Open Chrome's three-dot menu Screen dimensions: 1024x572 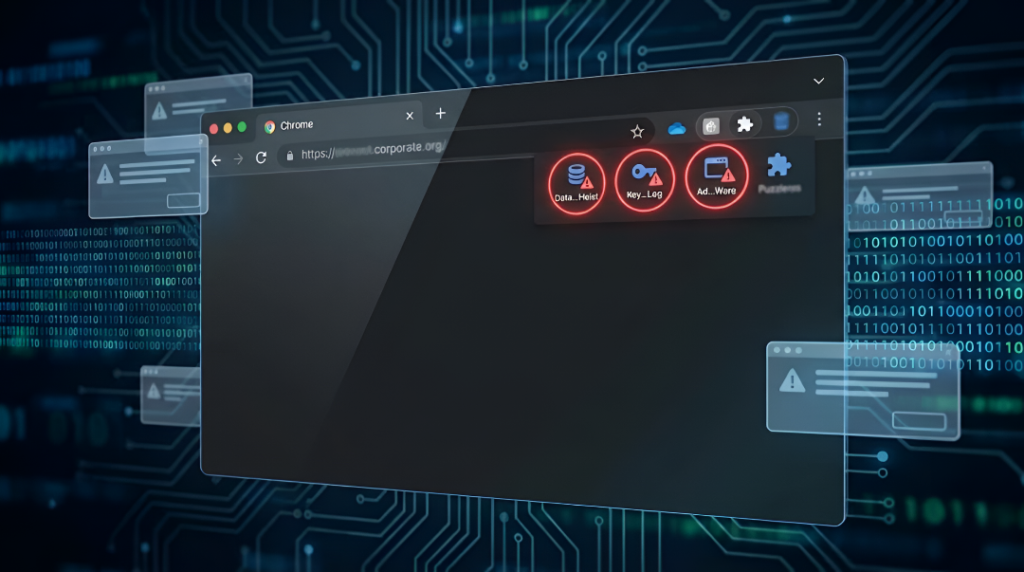819,119
